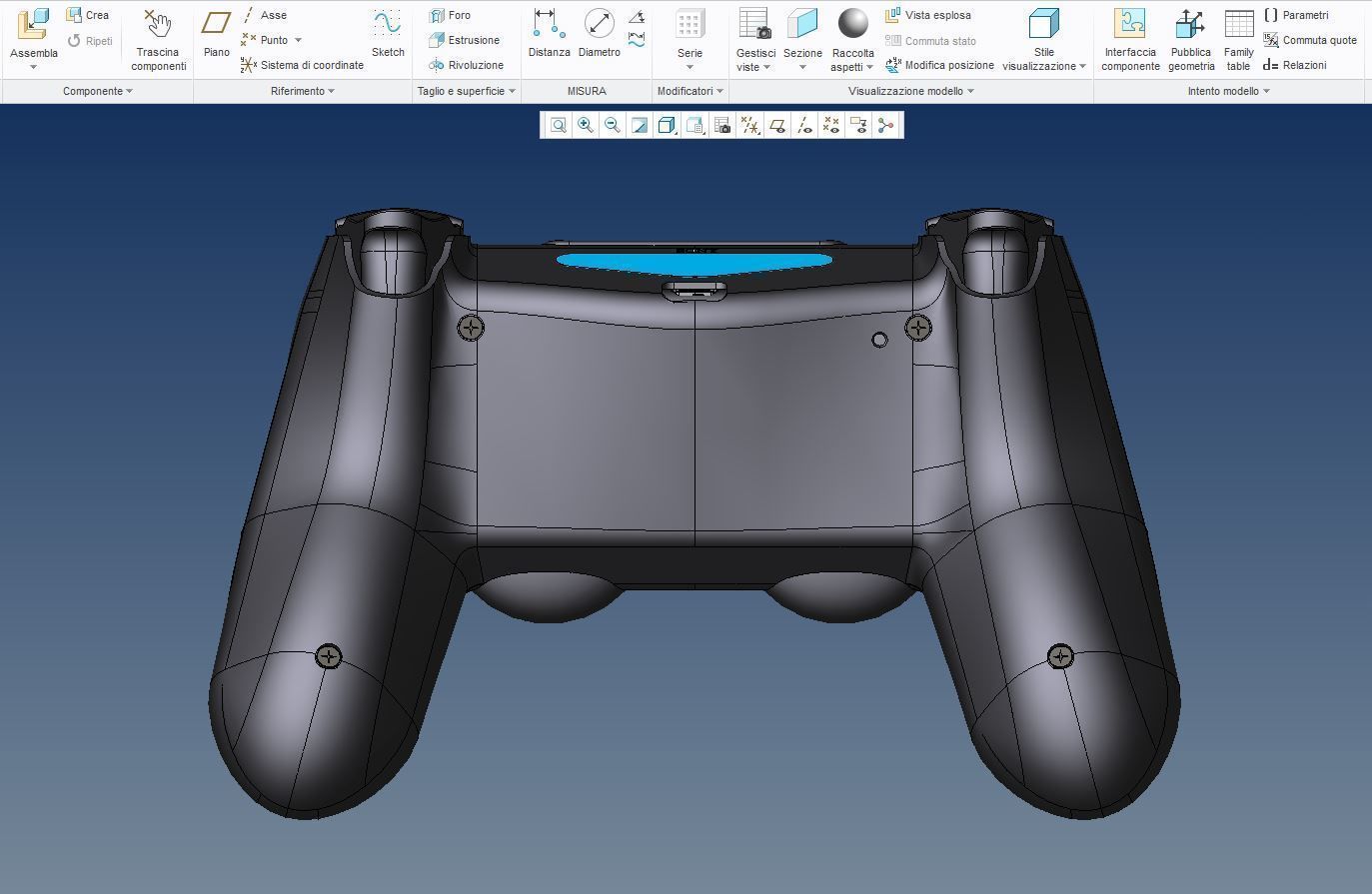The width and height of the screenshot is (1372, 894).
Task: Expand the Raccolta aspetti dropdown arrow
Action: [x=869, y=67]
